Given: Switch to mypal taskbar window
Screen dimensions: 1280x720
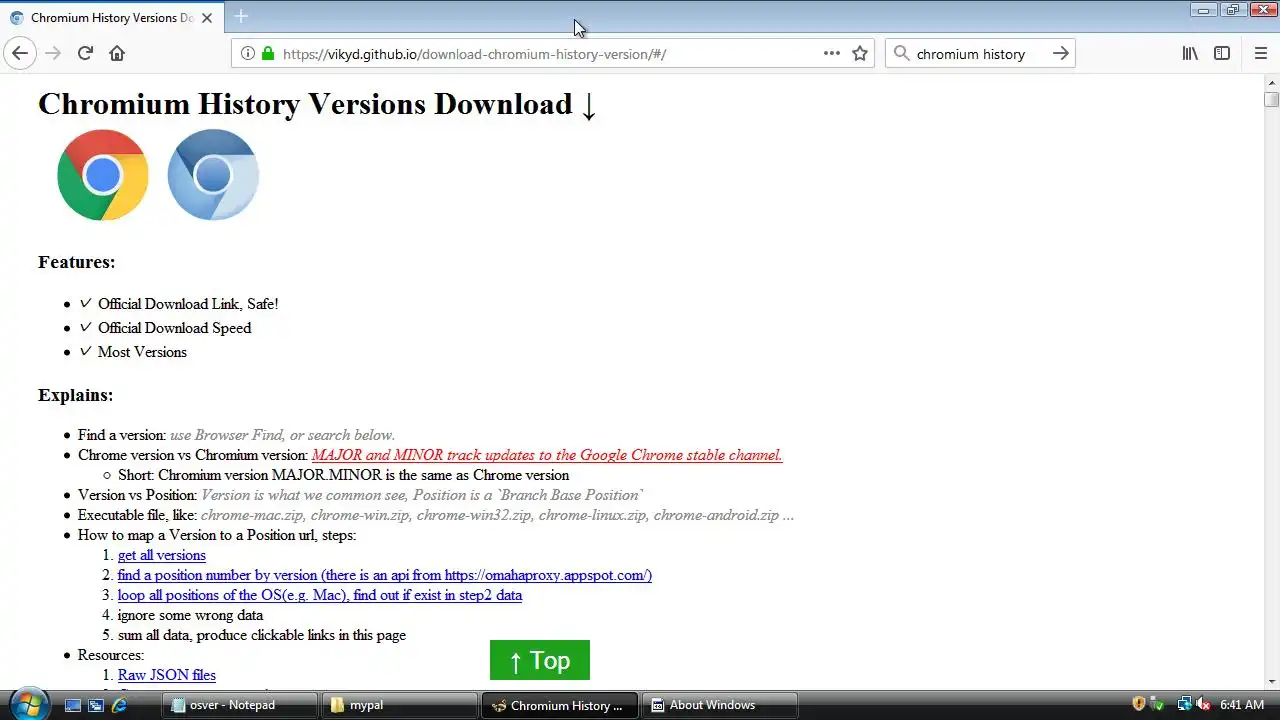Looking at the screenshot, I should click(400, 705).
